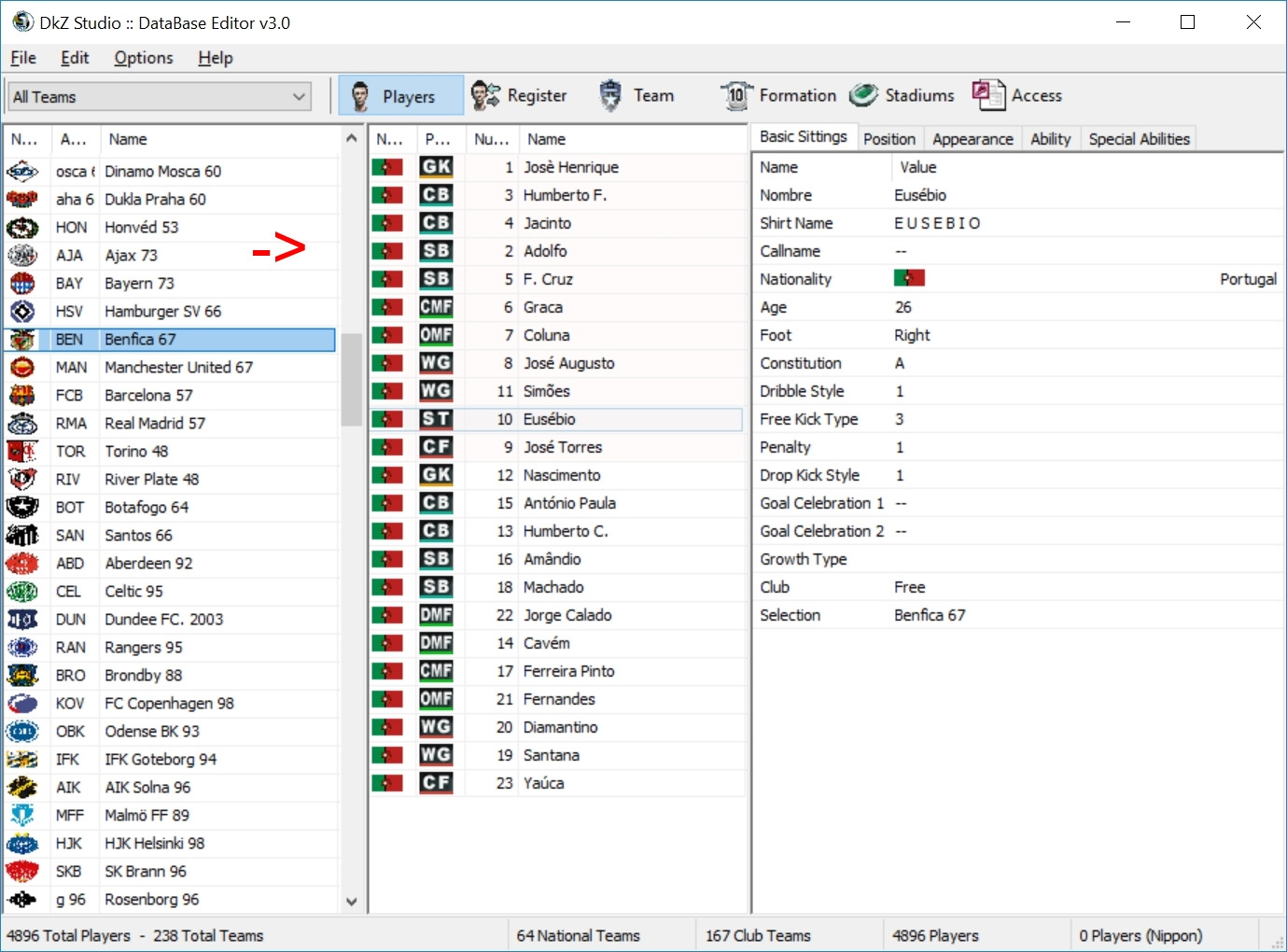The width and height of the screenshot is (1287, 952).
Task: Select the Benfica 67 team row
Action: [x=170, y=339]
